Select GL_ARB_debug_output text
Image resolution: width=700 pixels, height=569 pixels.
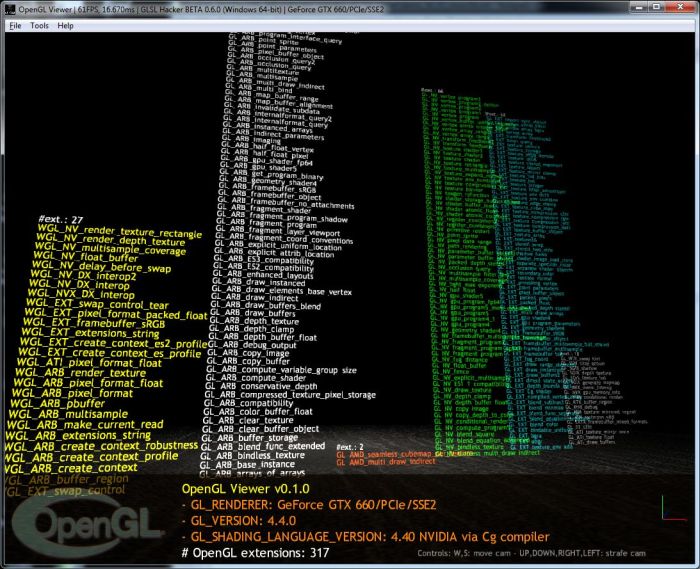[252, 345]
